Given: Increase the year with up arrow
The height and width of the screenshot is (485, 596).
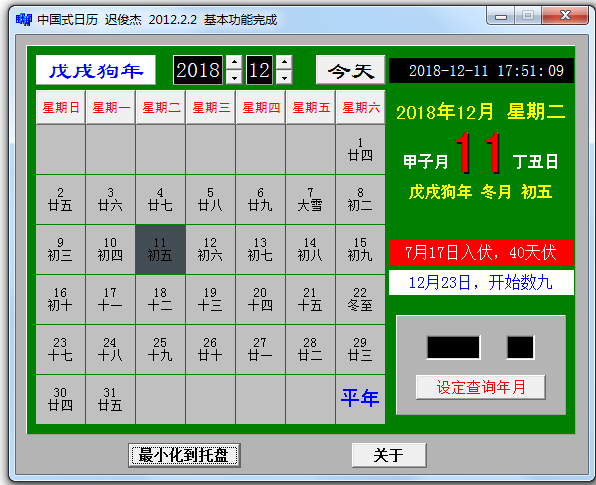Looking at the screenshot, I should click(x=234, y=62).
